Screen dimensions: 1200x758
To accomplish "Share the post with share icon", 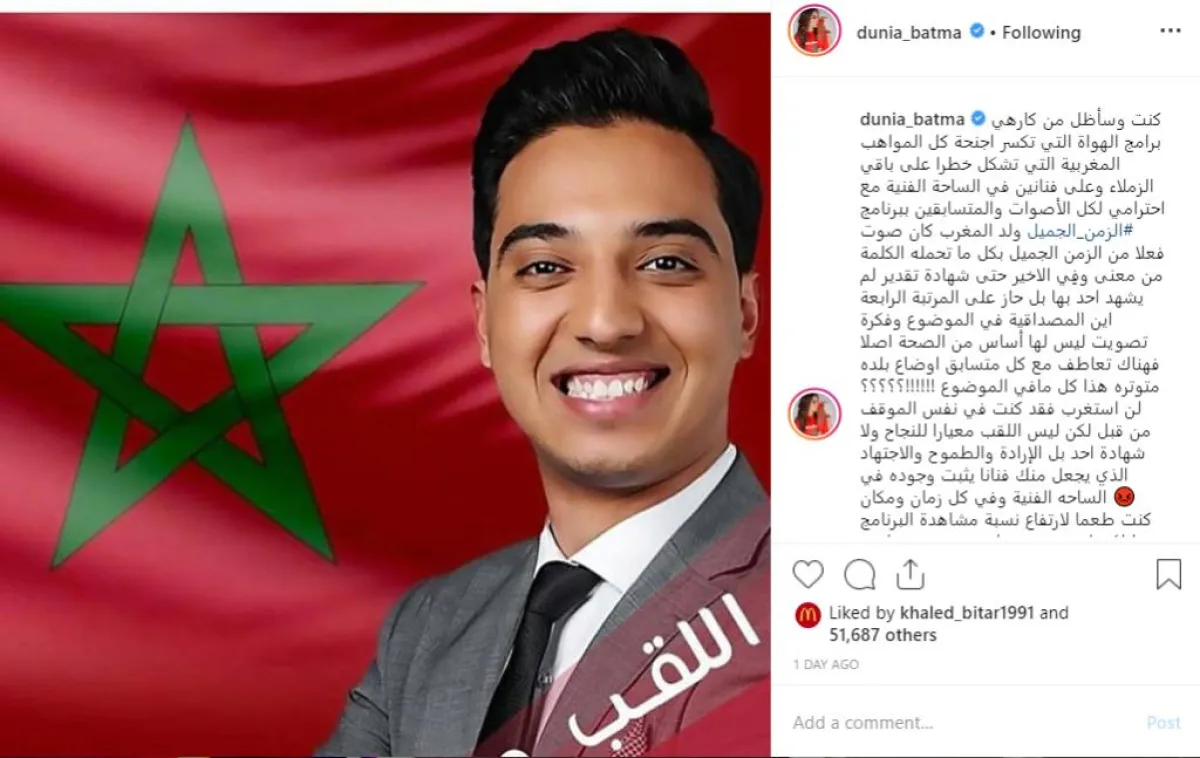I will (x=910, y=574).
